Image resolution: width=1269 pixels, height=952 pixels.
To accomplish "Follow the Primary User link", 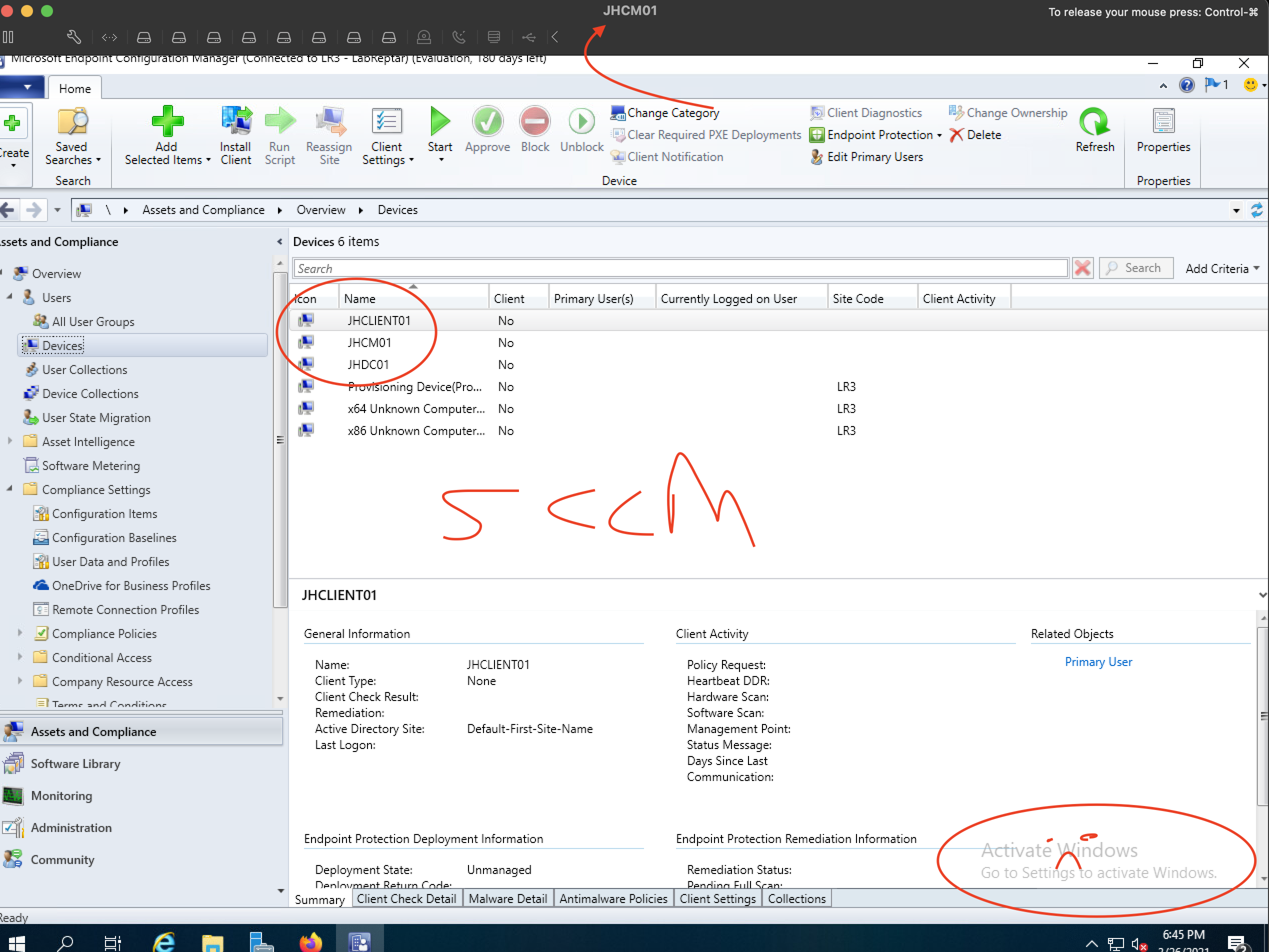I will 1098,661.
